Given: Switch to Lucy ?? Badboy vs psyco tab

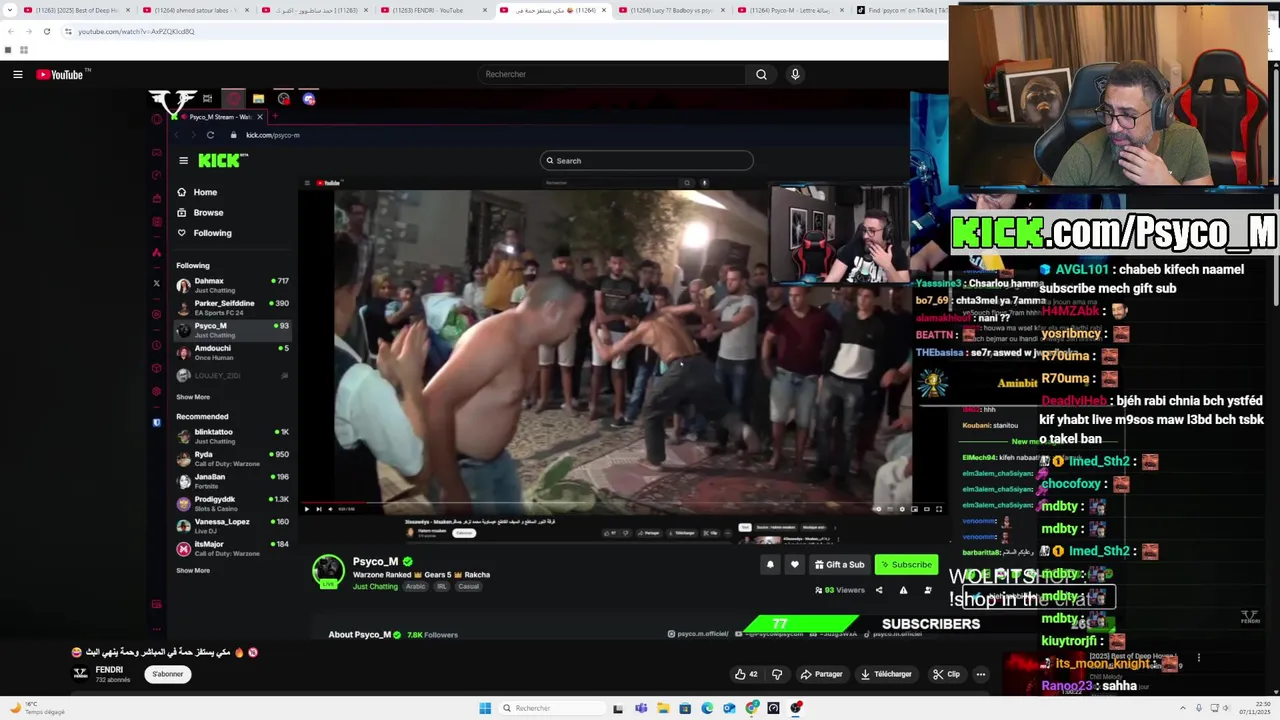Looking at the screenshot, I should click(x=670, y=10).
